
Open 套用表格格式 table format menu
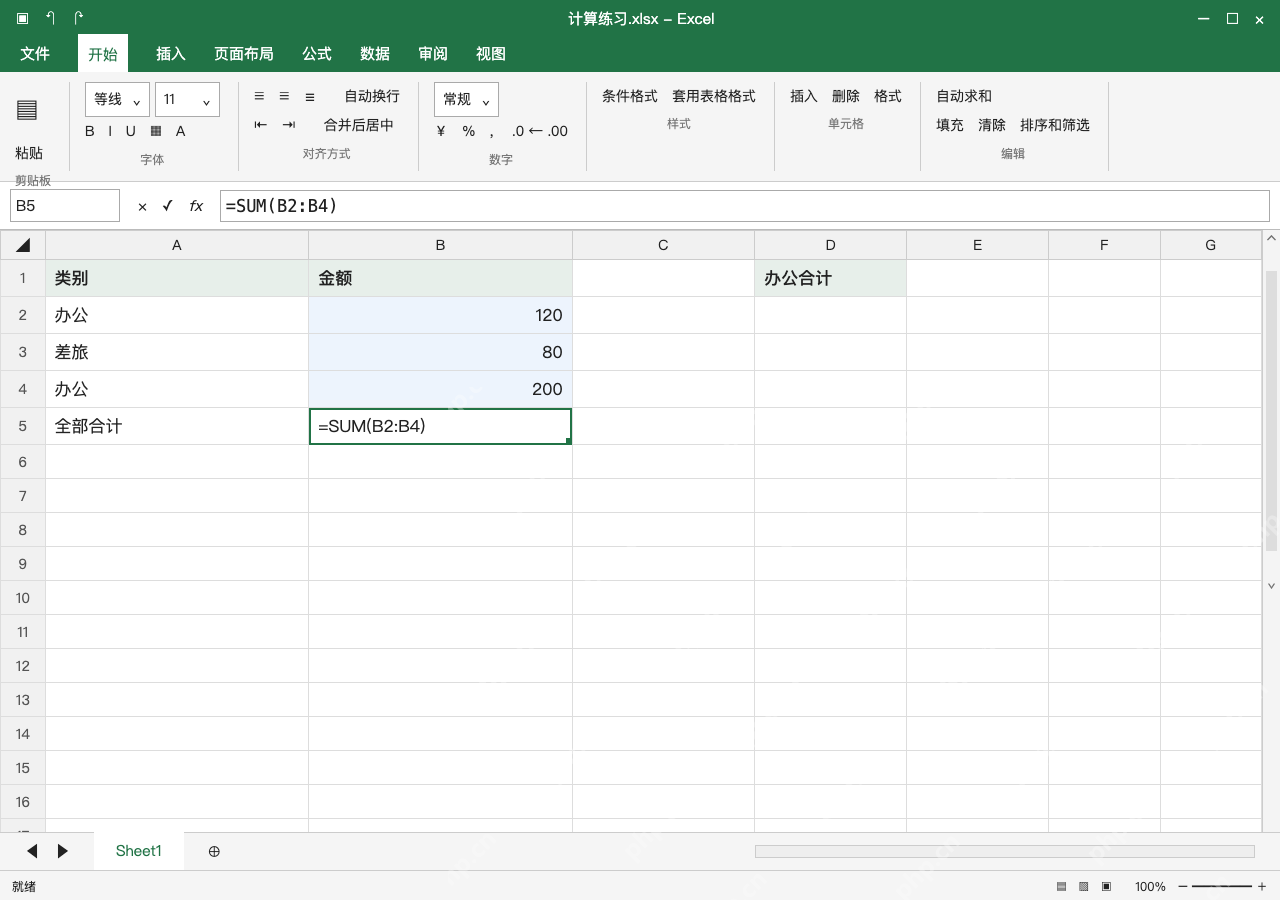pos(714,96)
